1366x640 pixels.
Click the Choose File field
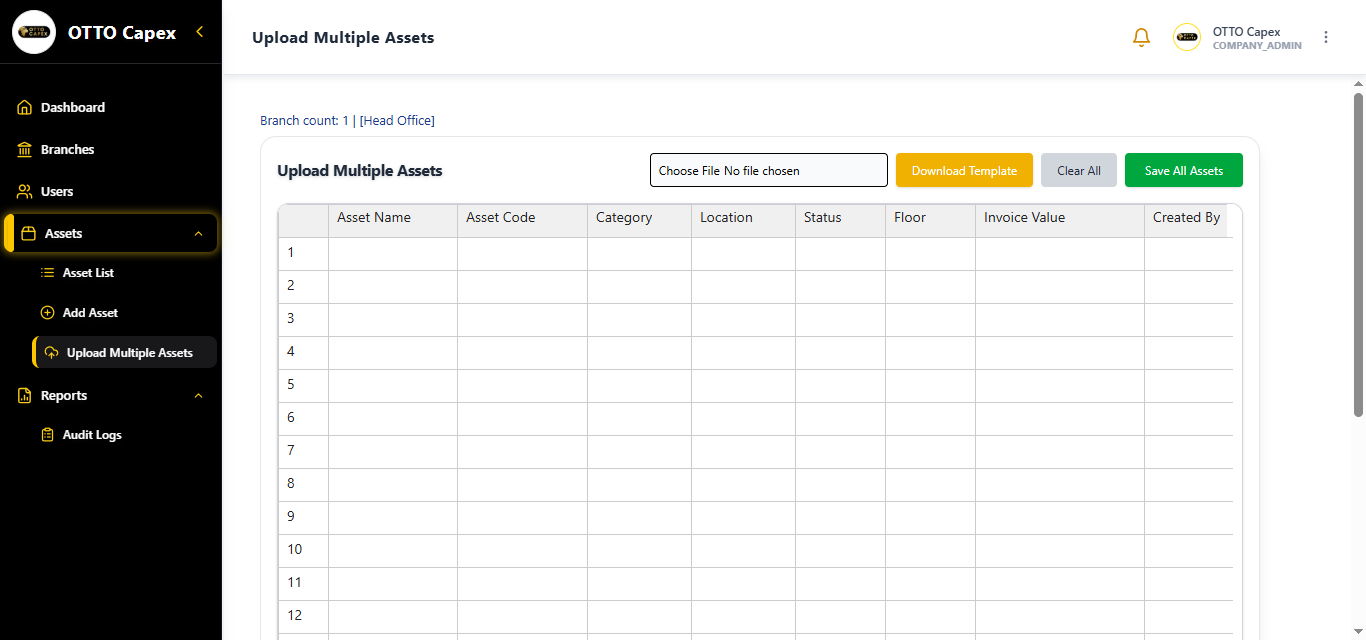click(768, 170)
